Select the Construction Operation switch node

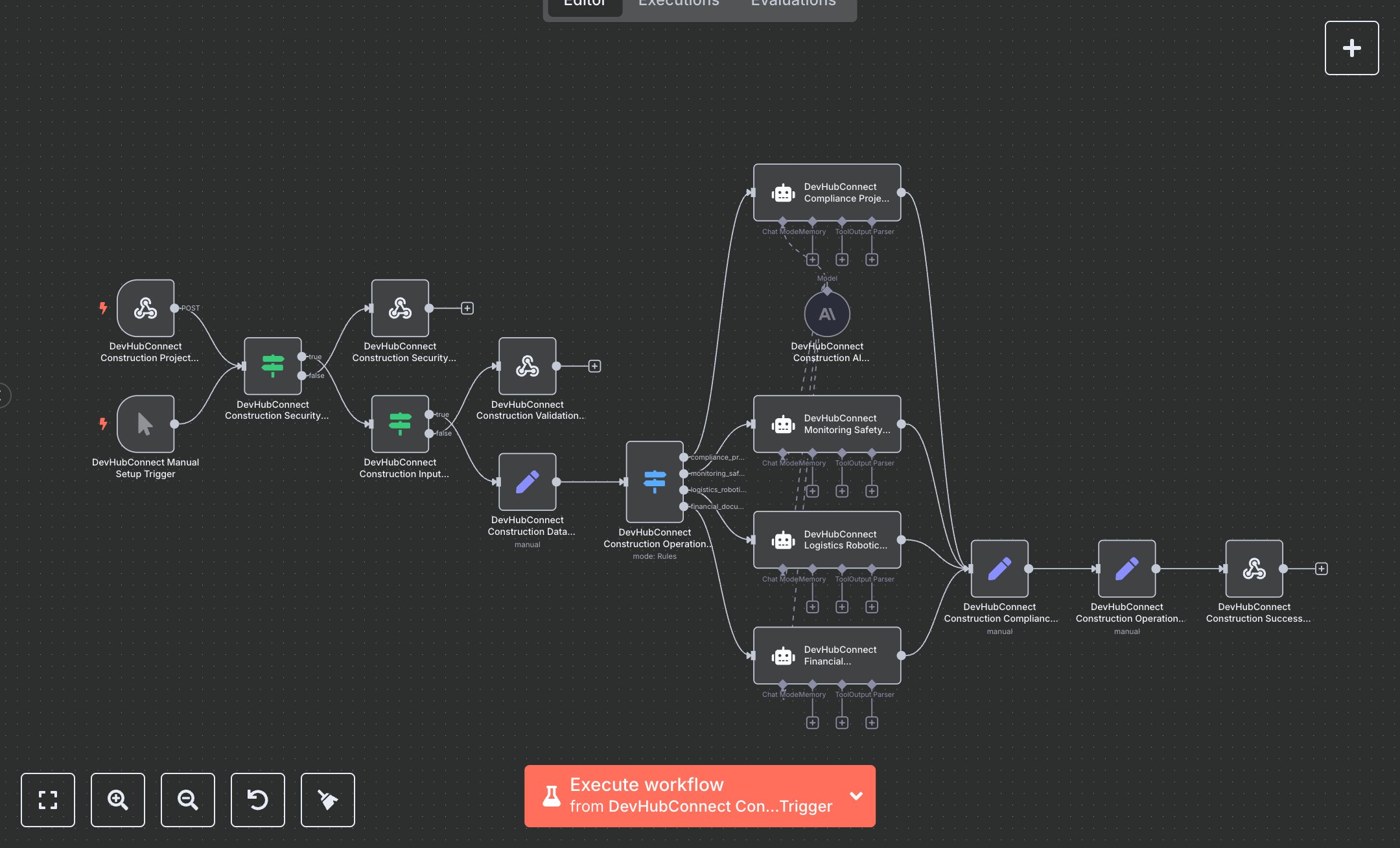[655, 482]
